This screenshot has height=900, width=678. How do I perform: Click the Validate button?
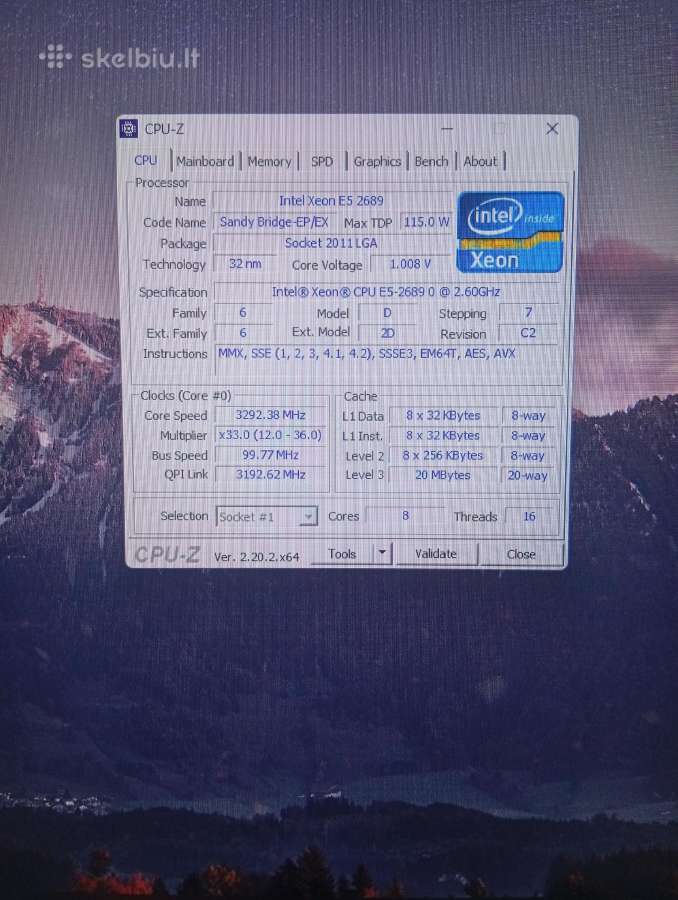436,554
